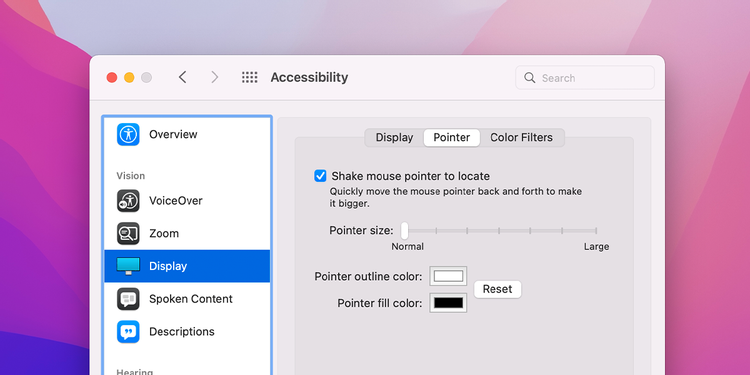750x375 pixels.
Task: Click the Large end of pointer size slider
Action: click(x=596, y=231)
